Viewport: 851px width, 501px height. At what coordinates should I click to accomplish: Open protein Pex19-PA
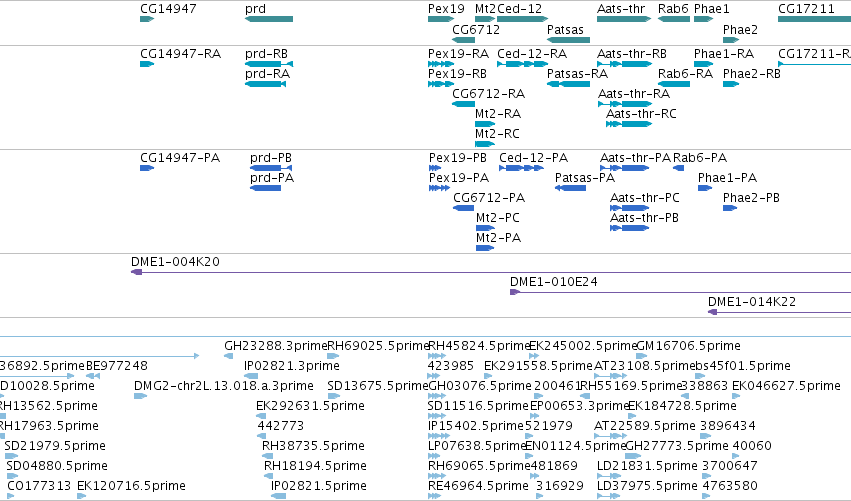tap(459, 177)
